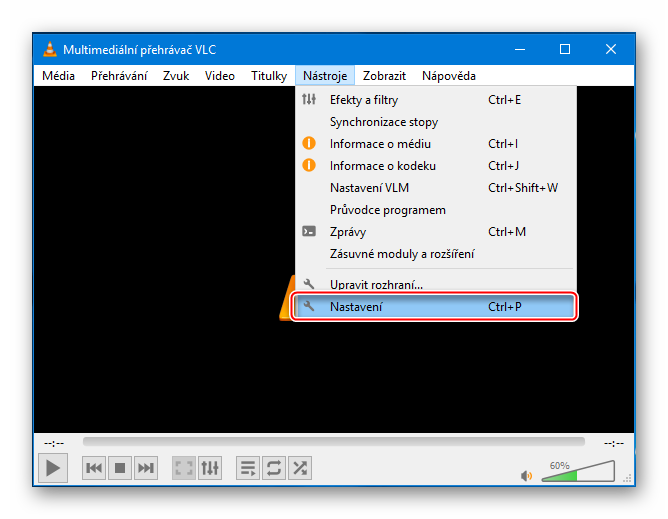Open the Titulky menu

coord(269,76)
